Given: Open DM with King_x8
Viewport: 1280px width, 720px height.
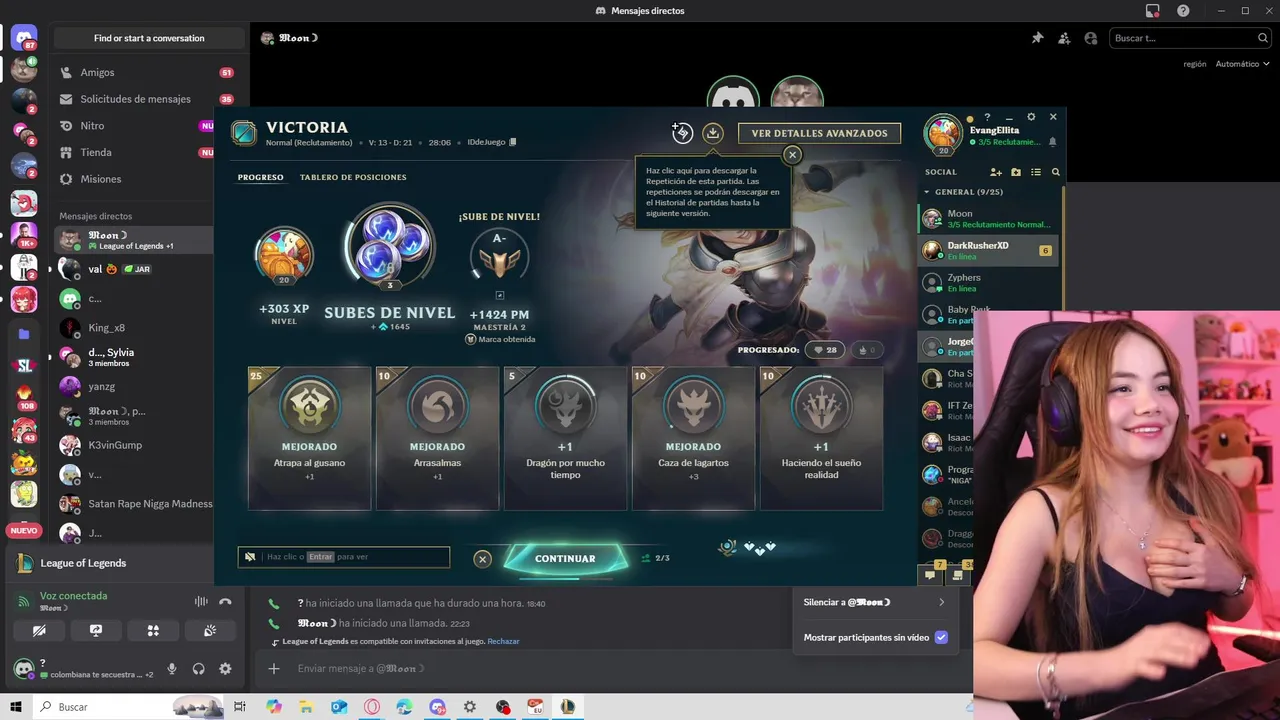Looking at the screenshot, I should click(133, 328).
